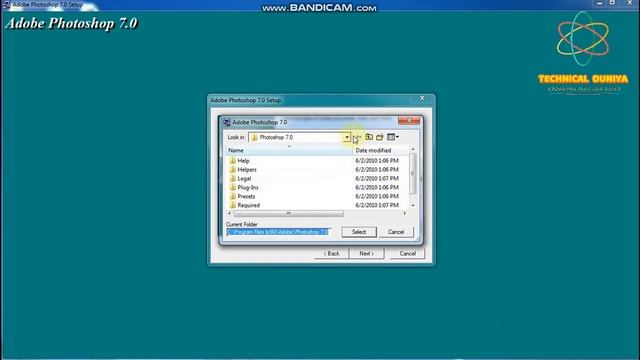This screenshot has height=360, width=640.
Task: Close the Adobe Photoshop 7.0 browse dialog
Action: (x=409, y=120)
